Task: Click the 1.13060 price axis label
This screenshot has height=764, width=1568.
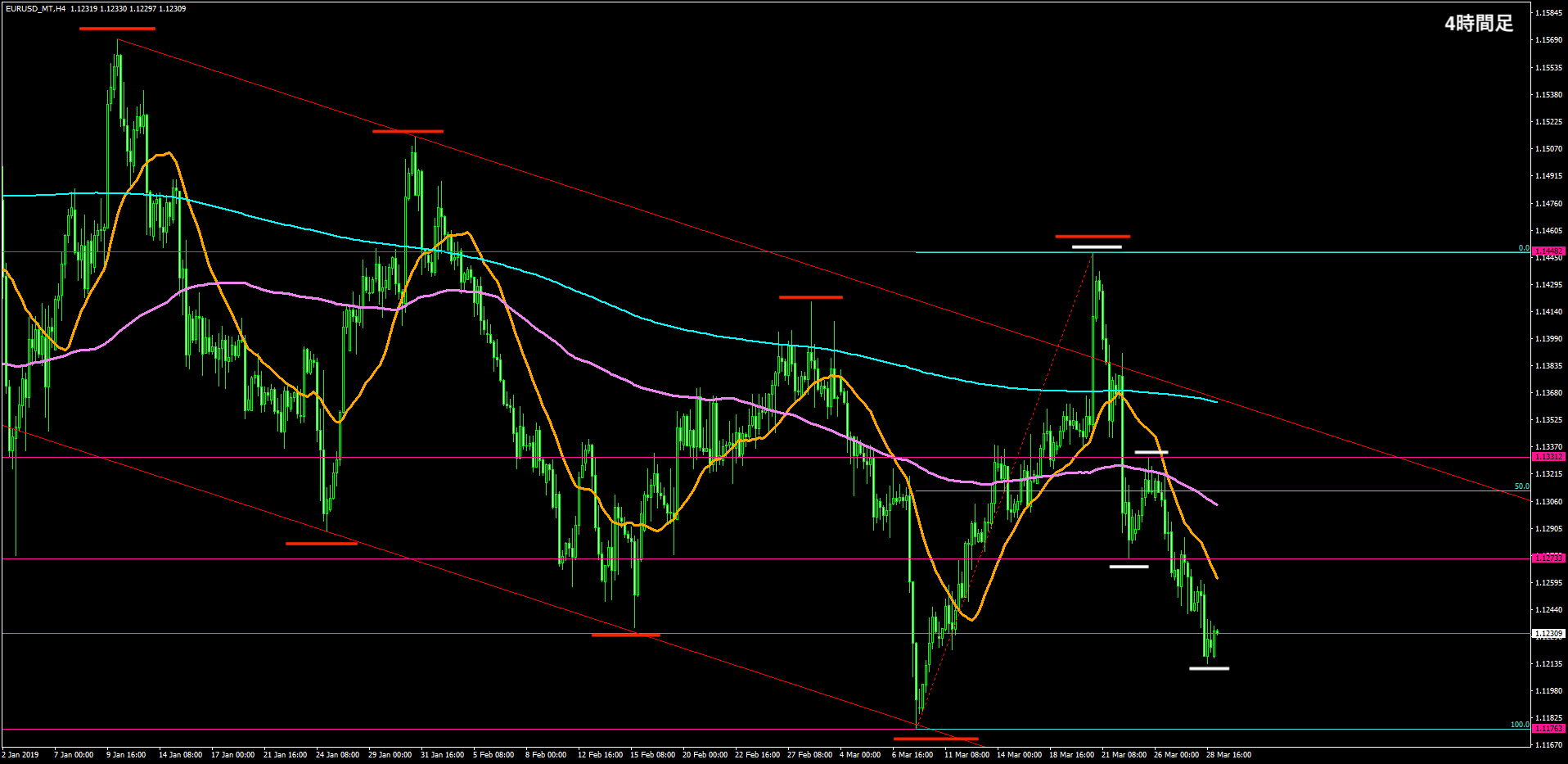Action: 1548,502
